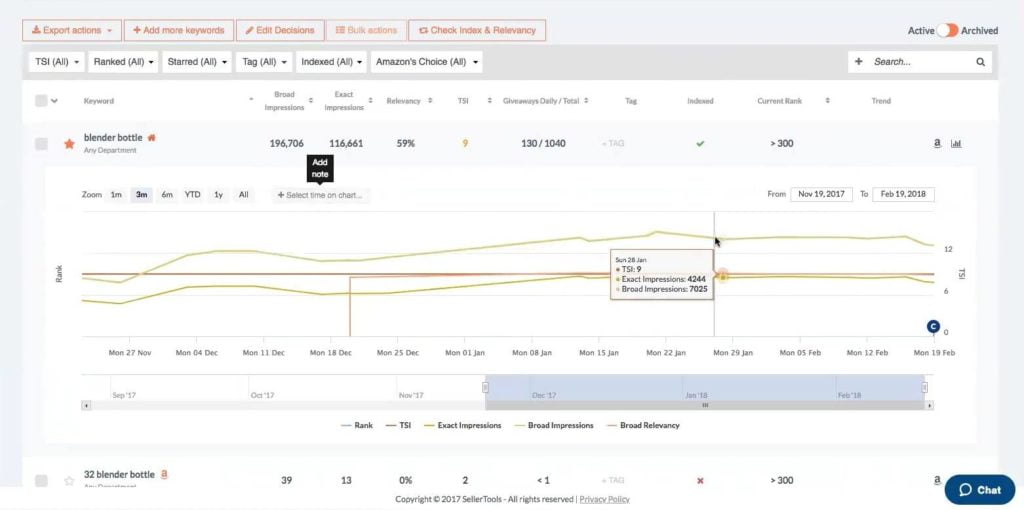Check the select-all keywords checkbox

[x=41, y=101]
